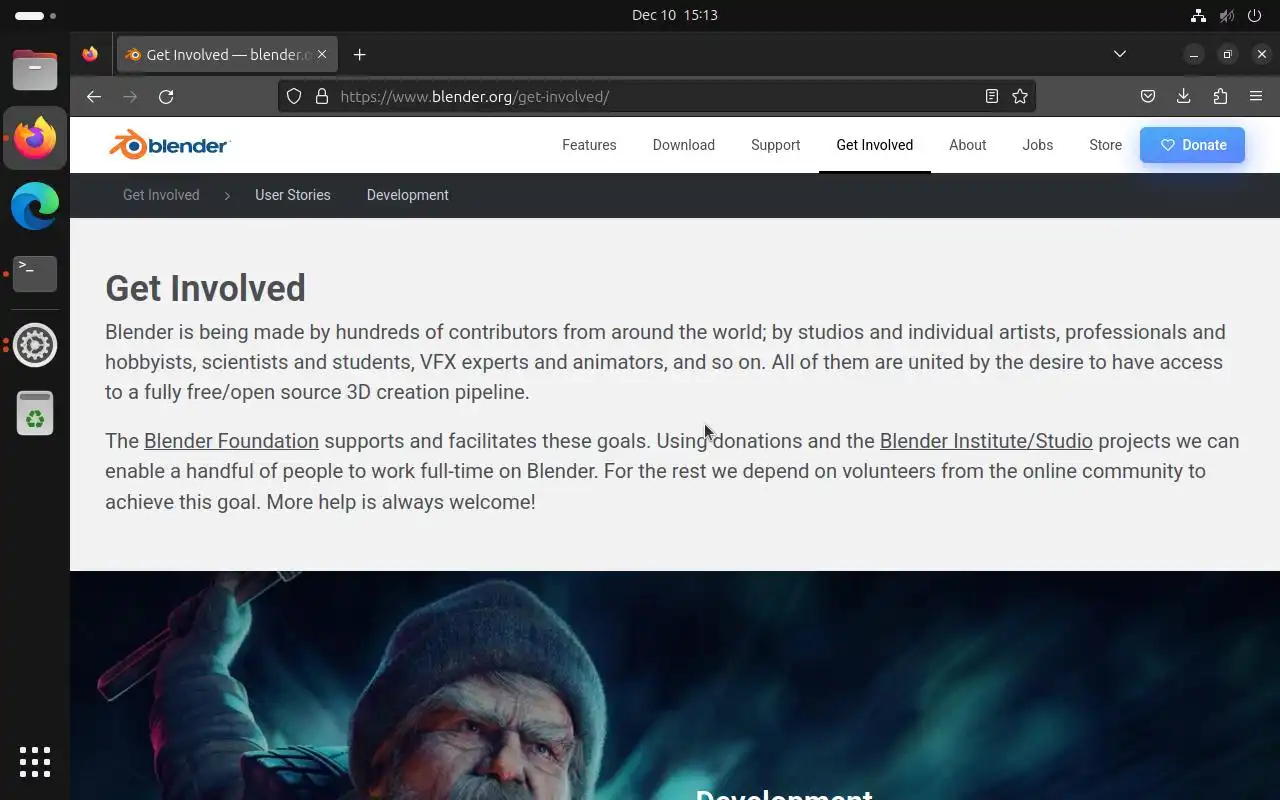Expand the list all tabs chevron

pos(1120,54)
